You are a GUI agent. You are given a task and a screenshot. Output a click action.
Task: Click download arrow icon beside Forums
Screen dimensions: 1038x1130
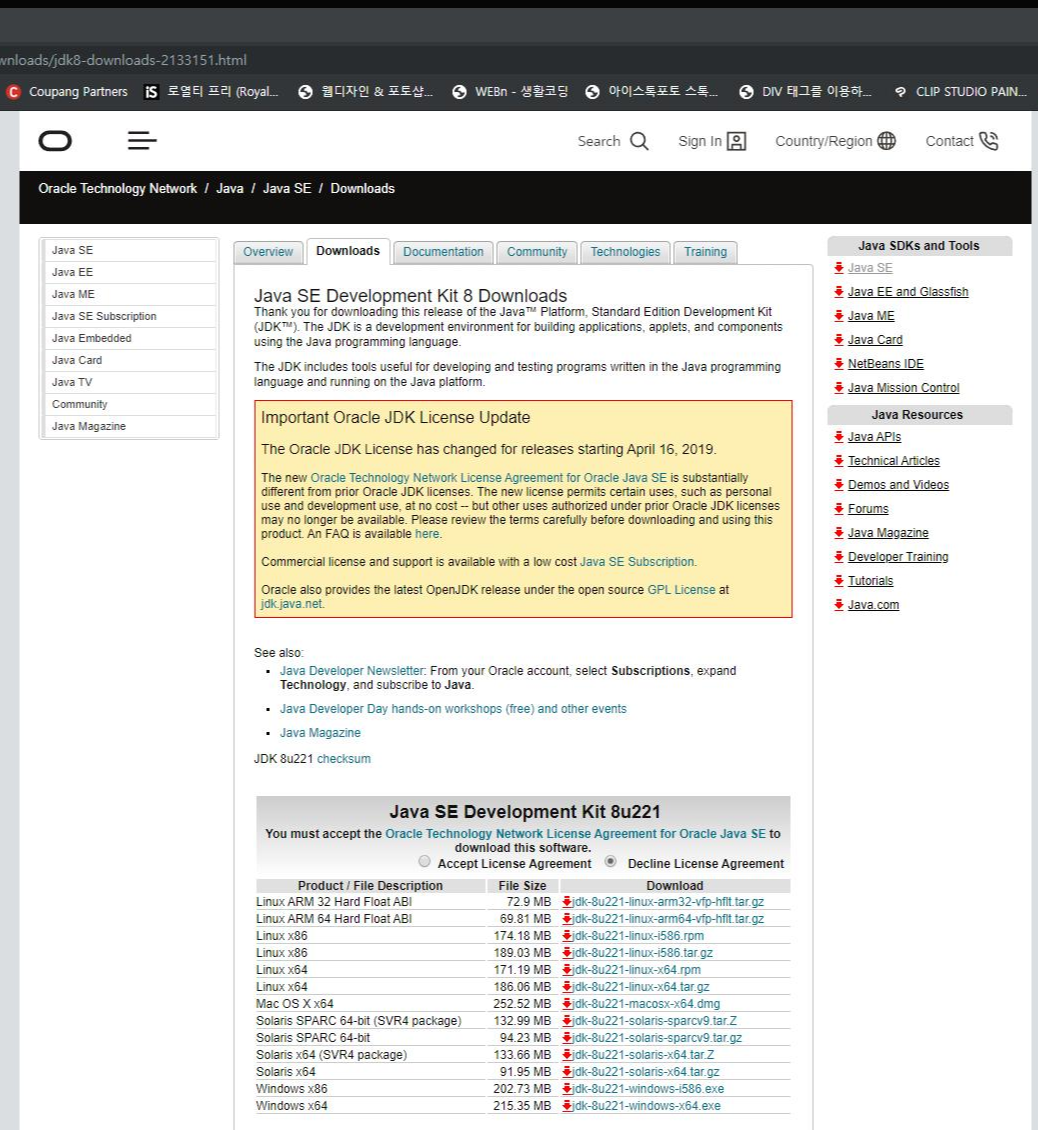tap(839, 509)
